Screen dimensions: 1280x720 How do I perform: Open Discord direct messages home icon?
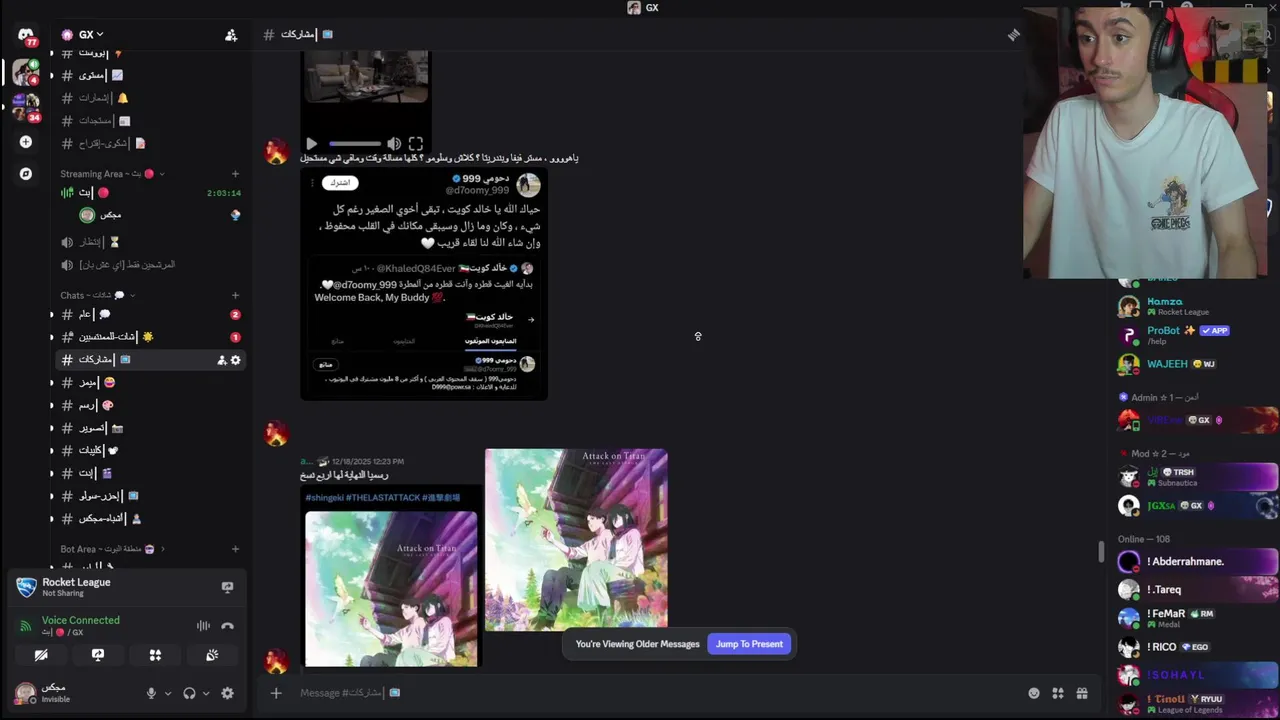[x=25, y=35]
